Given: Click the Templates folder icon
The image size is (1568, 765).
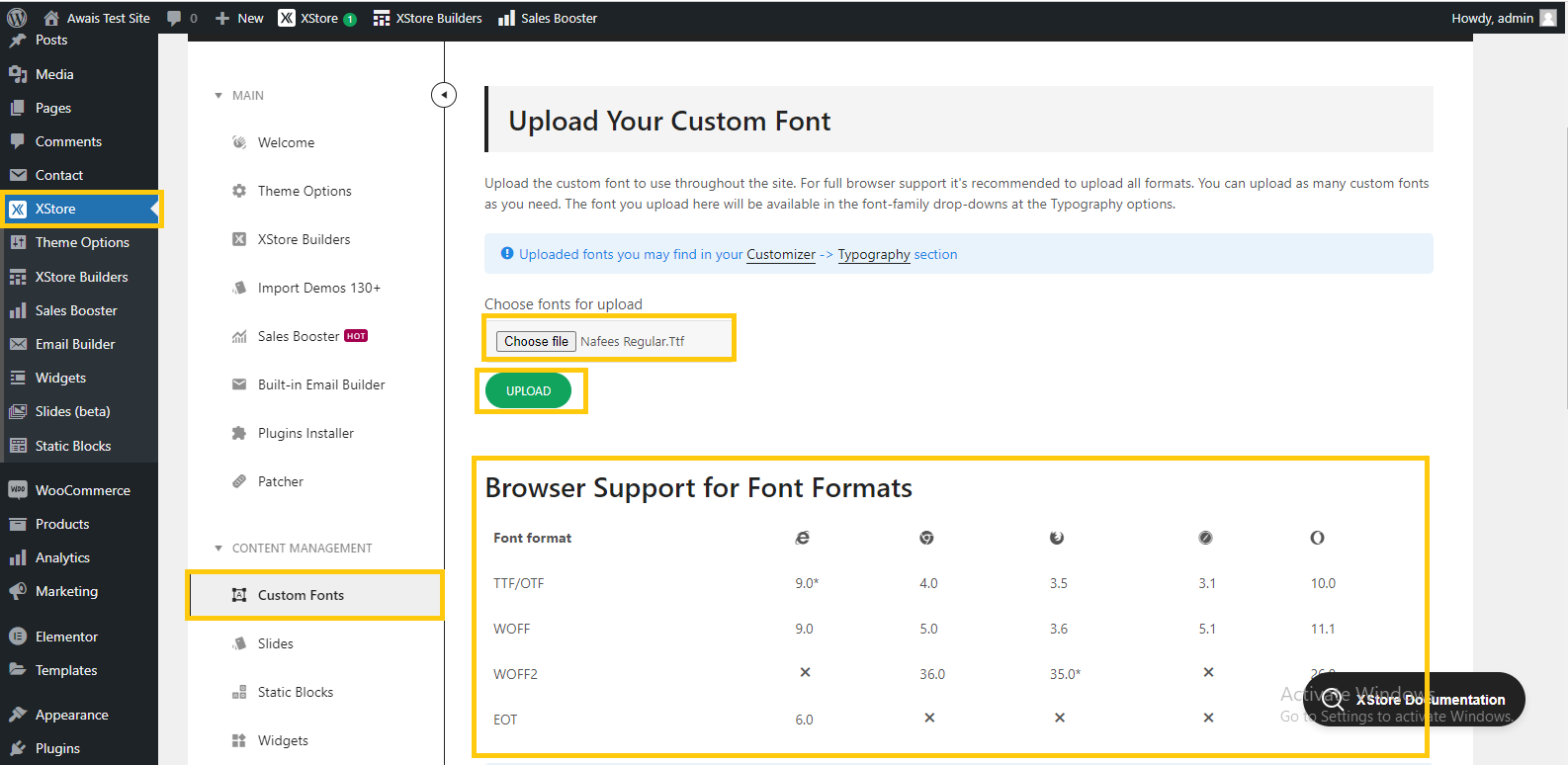Looking at the screenshot, I should pos(18,670).
